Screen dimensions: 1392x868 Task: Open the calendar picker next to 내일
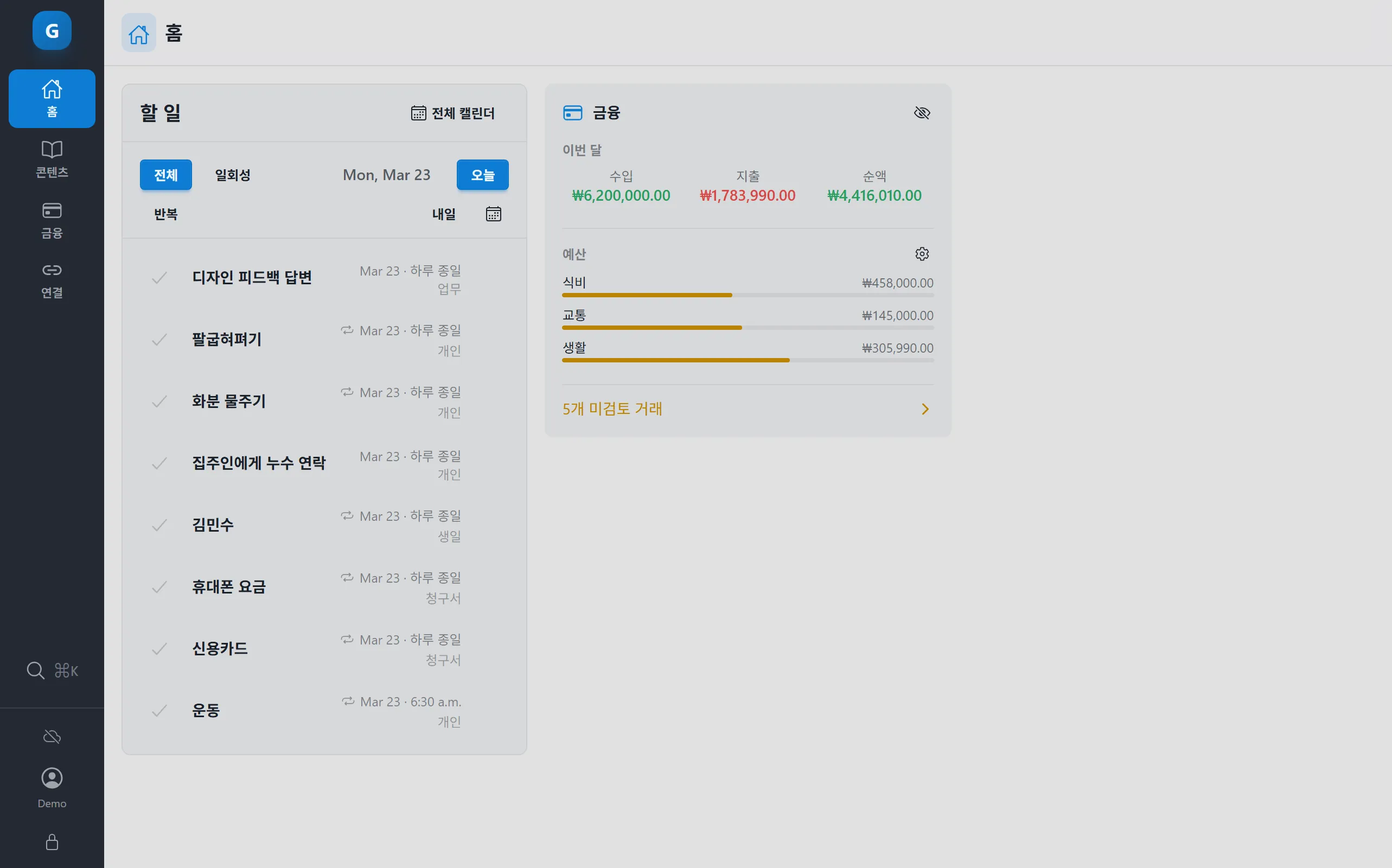point(493,213)
